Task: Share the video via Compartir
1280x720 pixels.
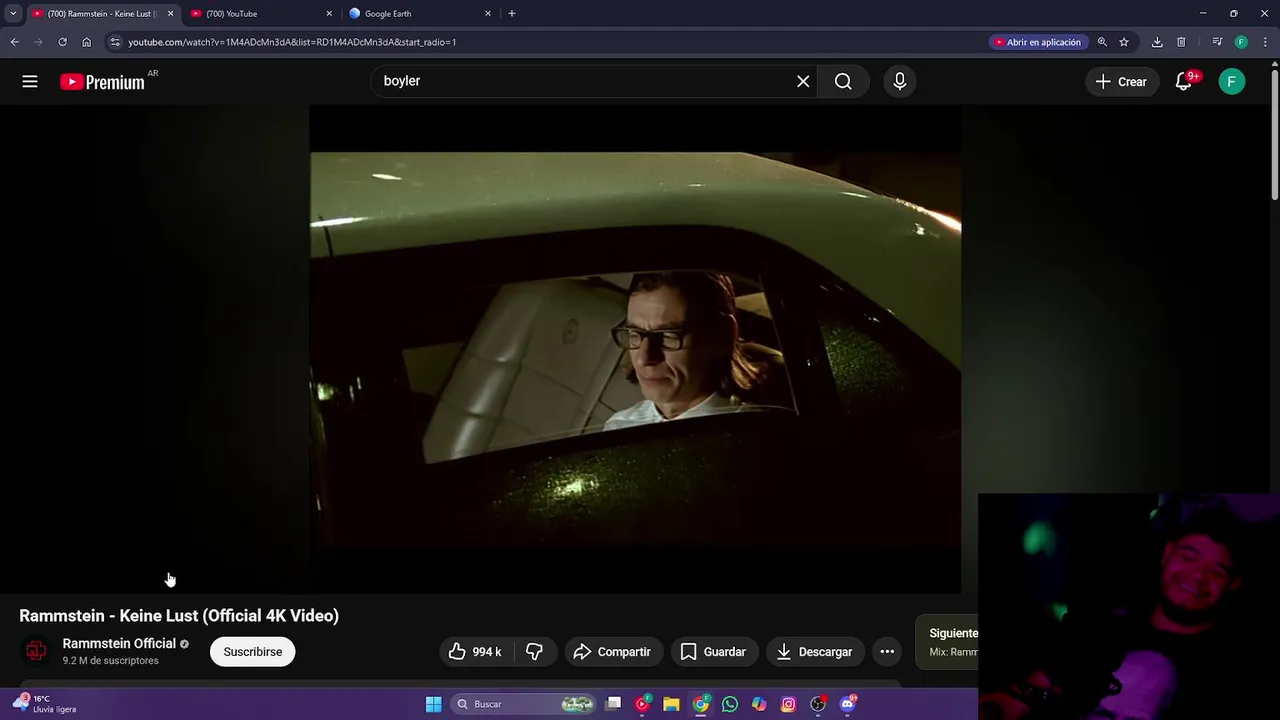Action: point(613,652)
